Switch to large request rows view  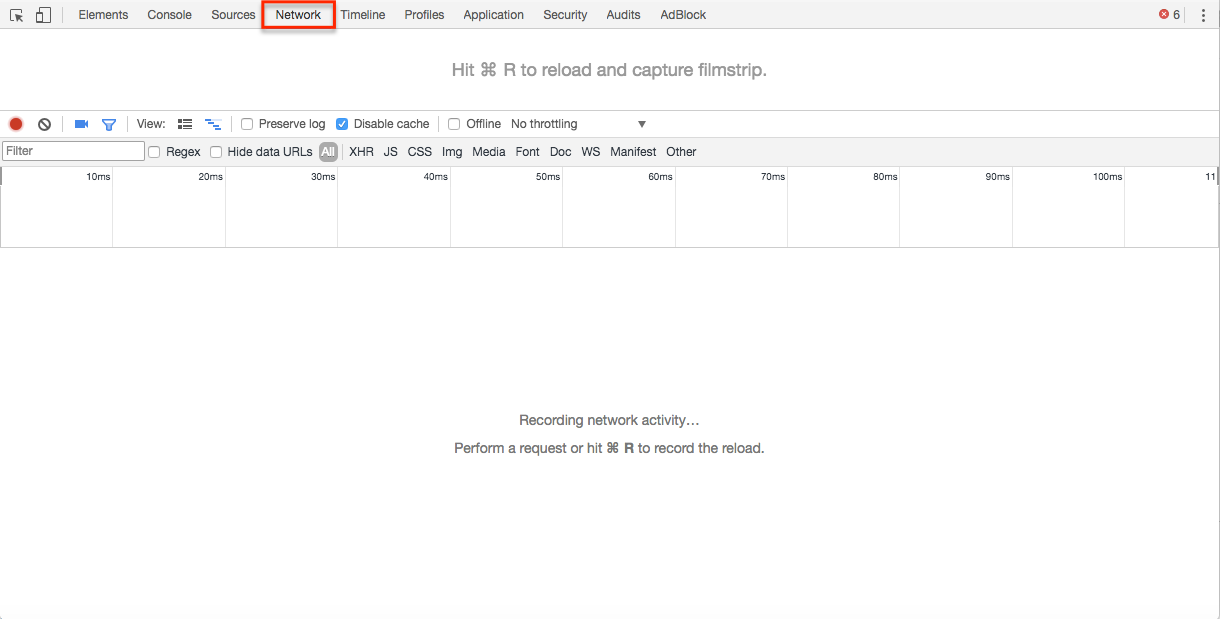[x=185, y=123]
